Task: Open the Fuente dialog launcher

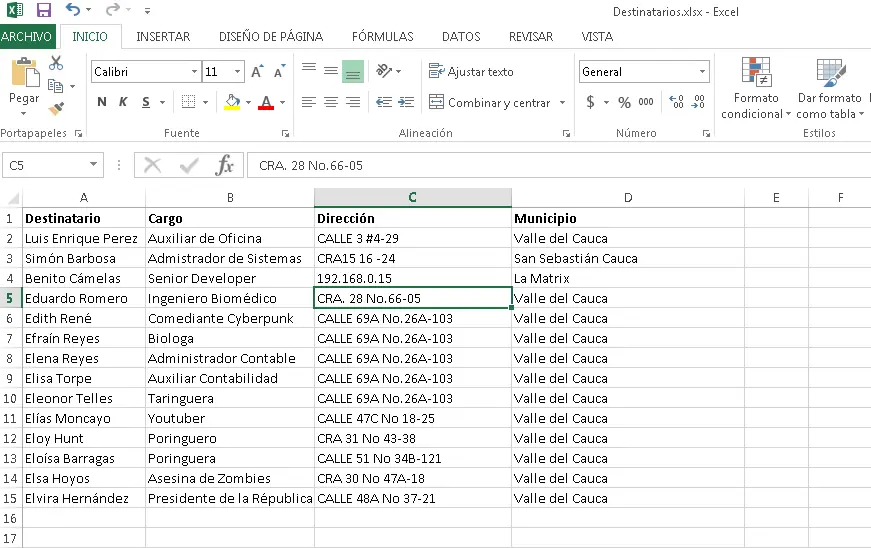Action: tap(286, 133)
